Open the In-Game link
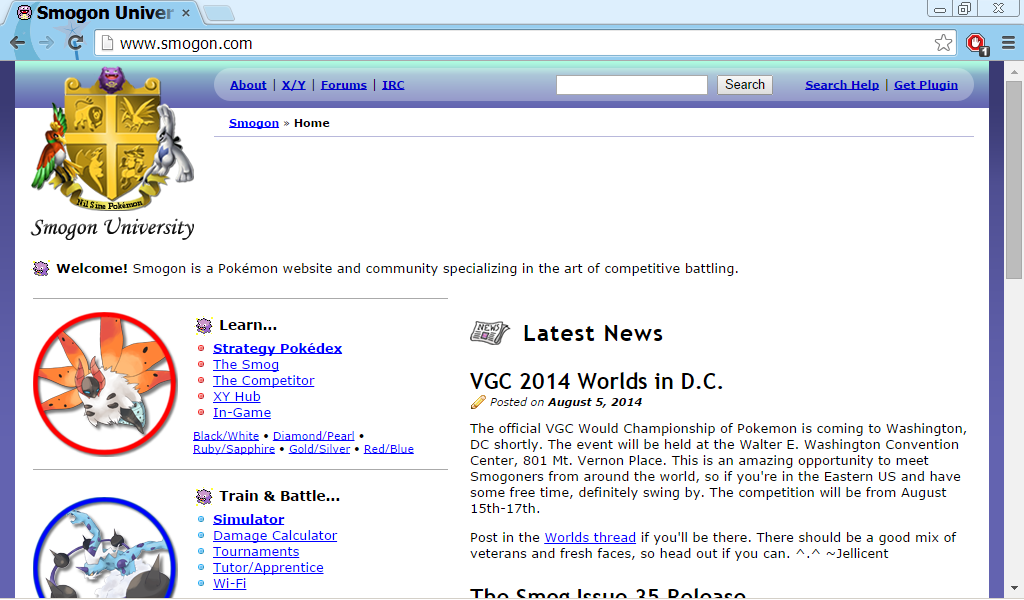 pos(242,413)
